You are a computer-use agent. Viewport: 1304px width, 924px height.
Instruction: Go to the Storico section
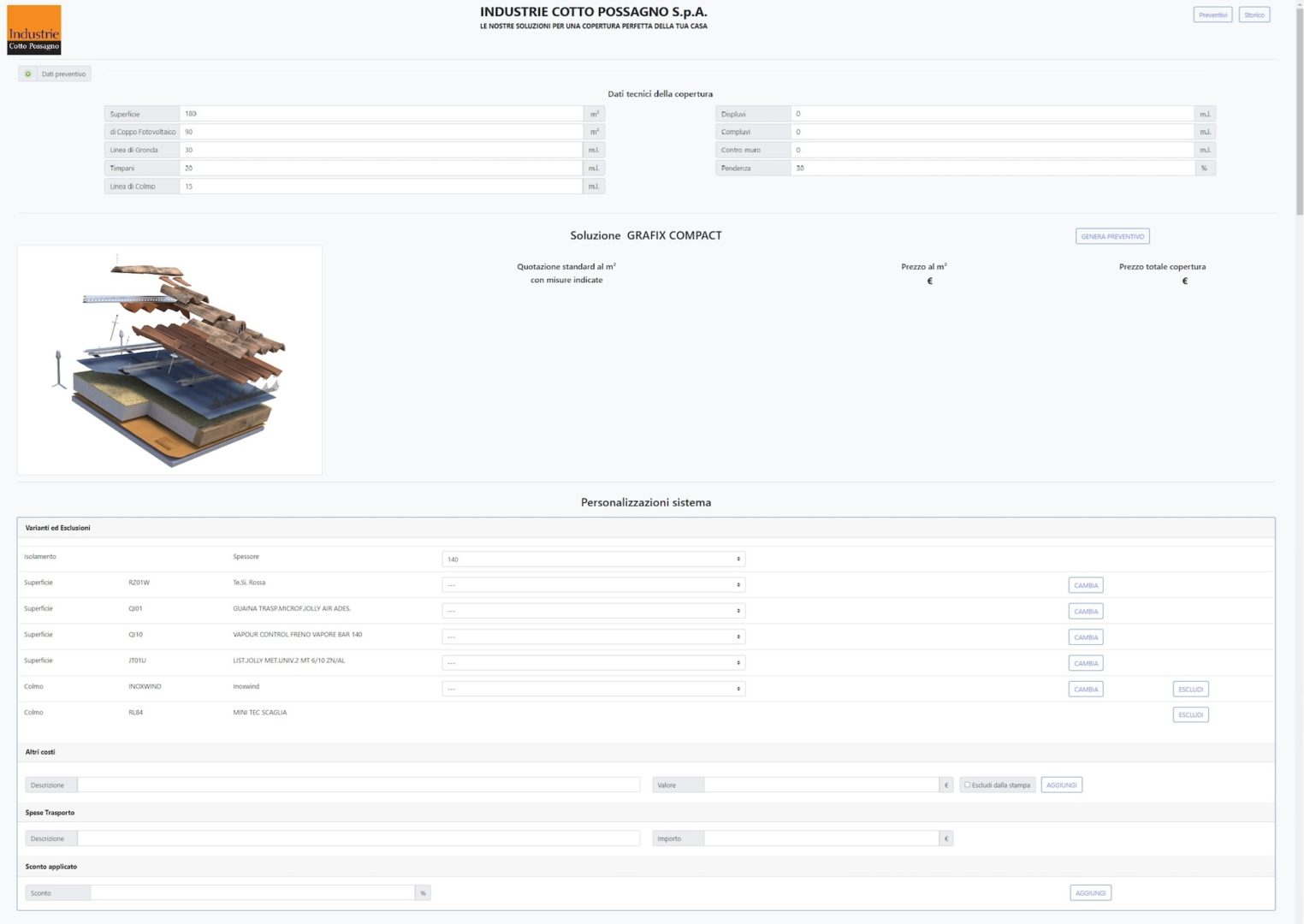click(1254, 15)
